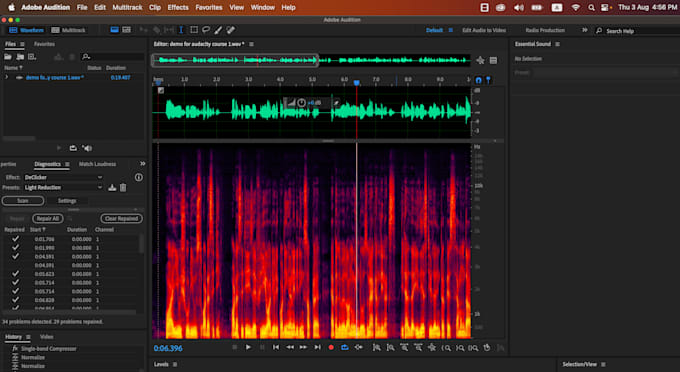
Task: Click the transport Stop button
Action: (x=235, y=347)
